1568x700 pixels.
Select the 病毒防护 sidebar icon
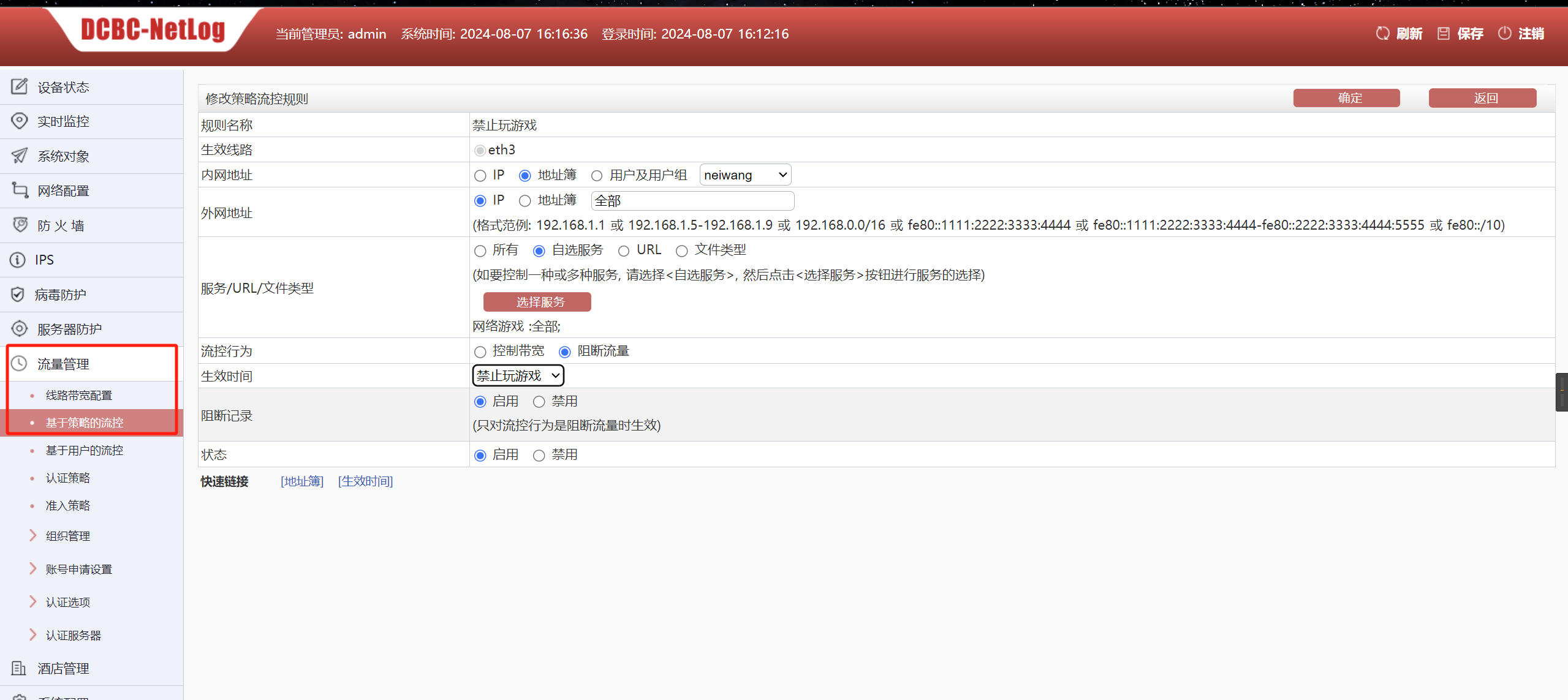tap(17, 294)
